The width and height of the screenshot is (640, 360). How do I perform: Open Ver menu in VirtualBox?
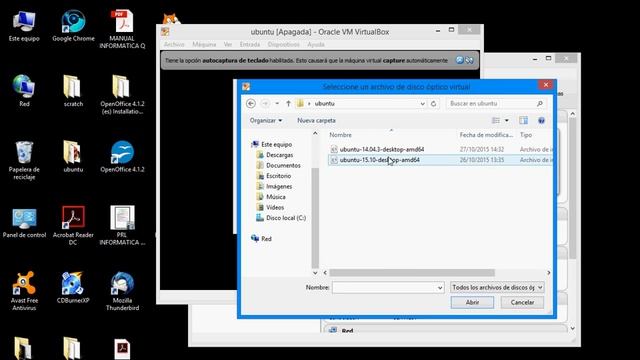click(x=228, y=44)
